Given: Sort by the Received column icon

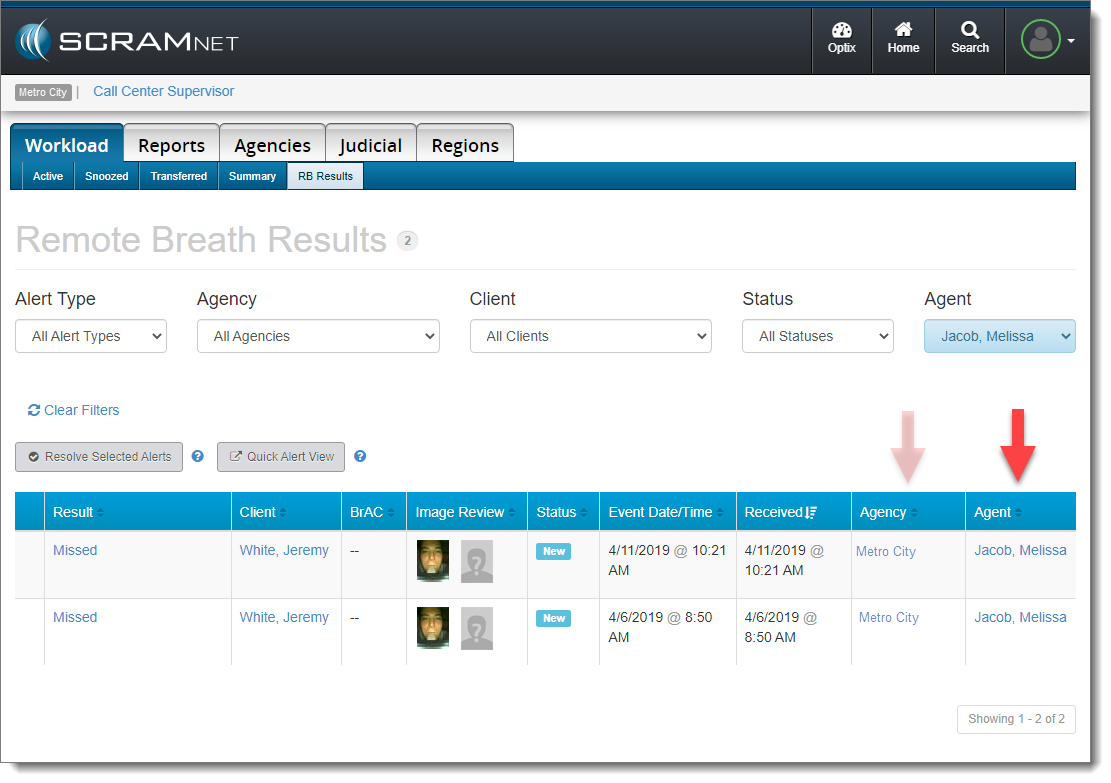Looking at the screenshot, I should (x=811, y=512).
